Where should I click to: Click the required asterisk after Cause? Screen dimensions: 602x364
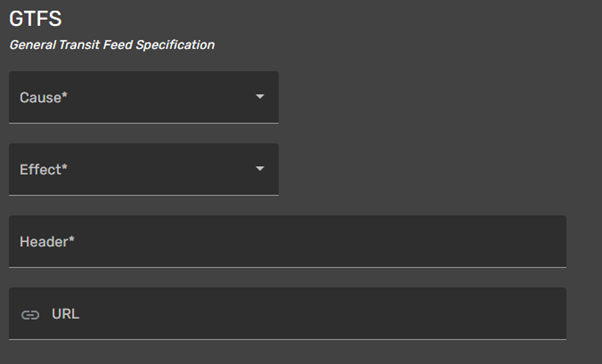[x=64, y=95]
